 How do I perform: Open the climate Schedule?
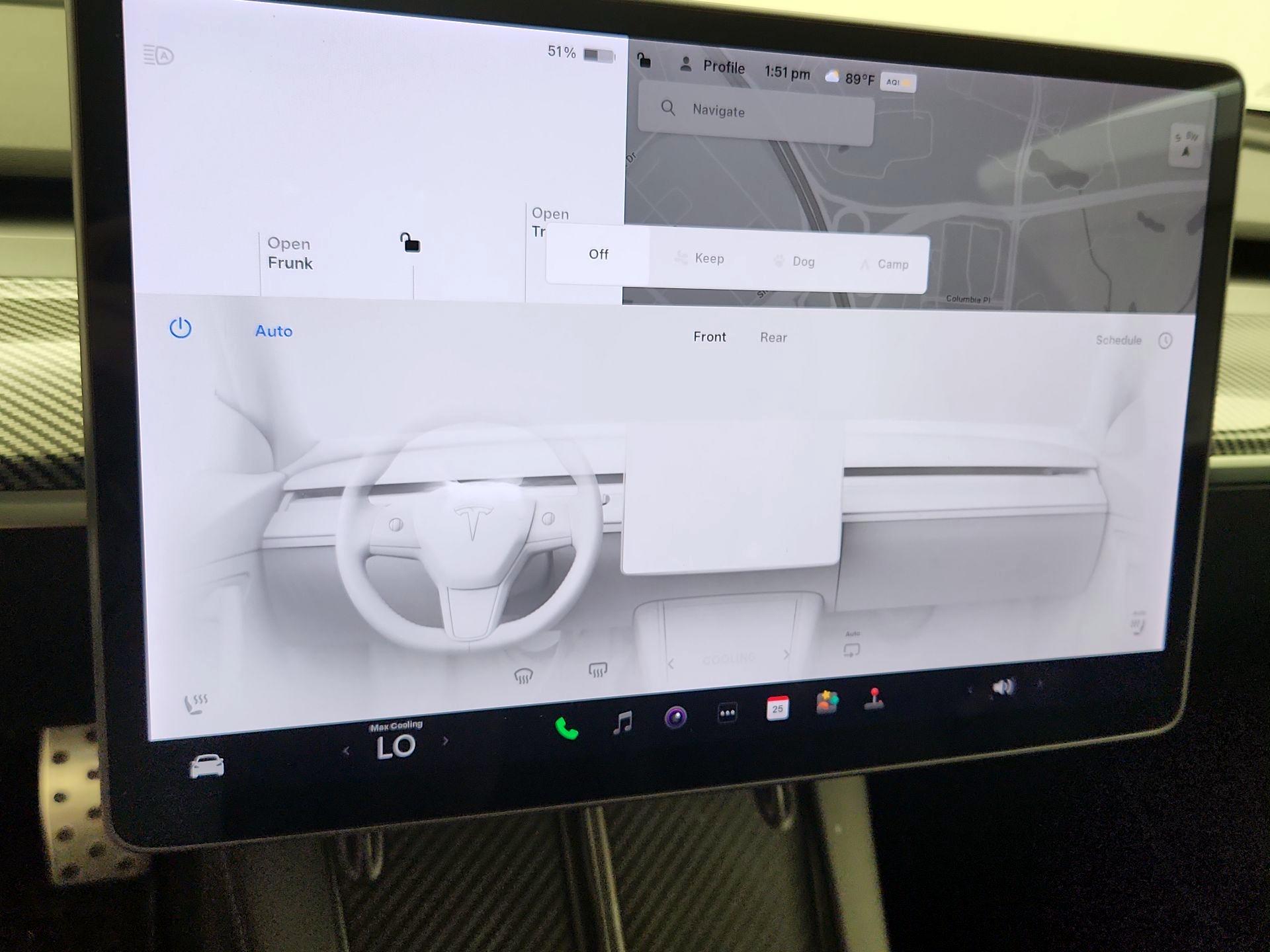(1119, 340)
